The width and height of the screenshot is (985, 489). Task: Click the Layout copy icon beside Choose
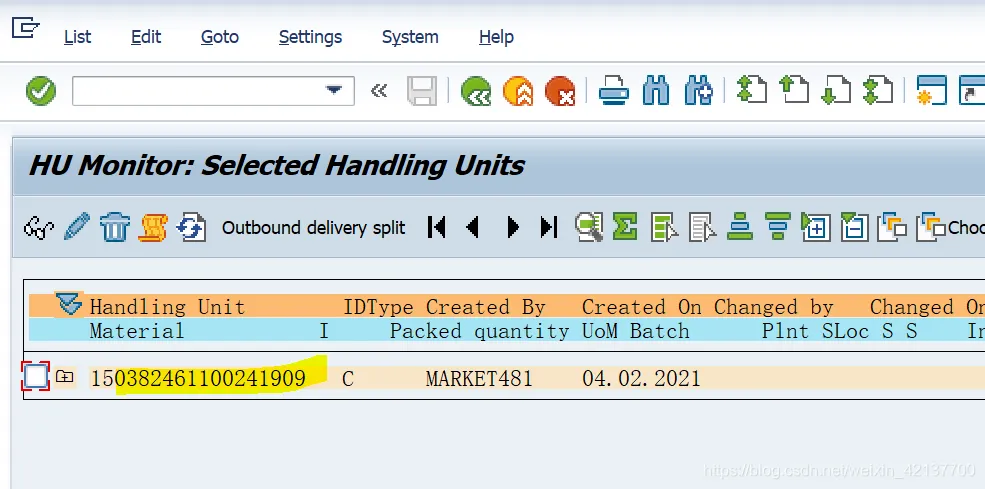tap(892, 227)
